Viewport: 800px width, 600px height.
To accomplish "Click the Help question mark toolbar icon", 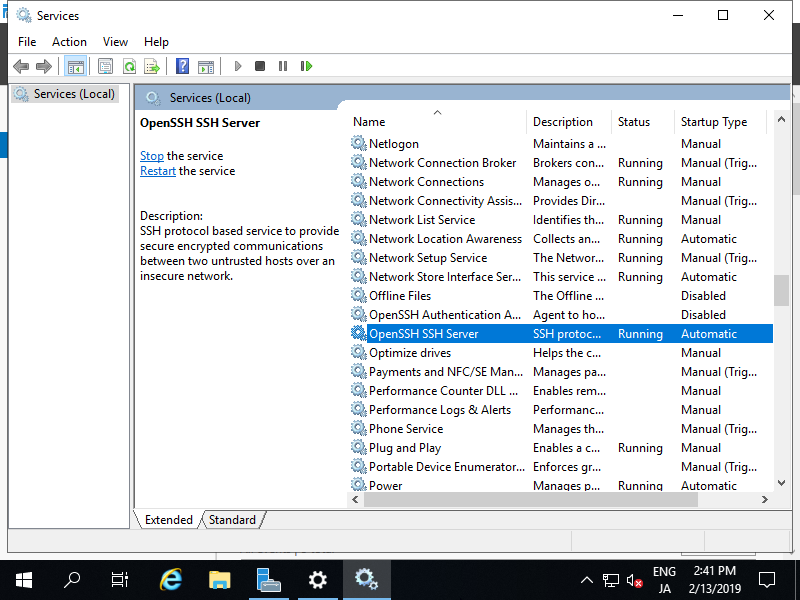I will coord(182,66).
